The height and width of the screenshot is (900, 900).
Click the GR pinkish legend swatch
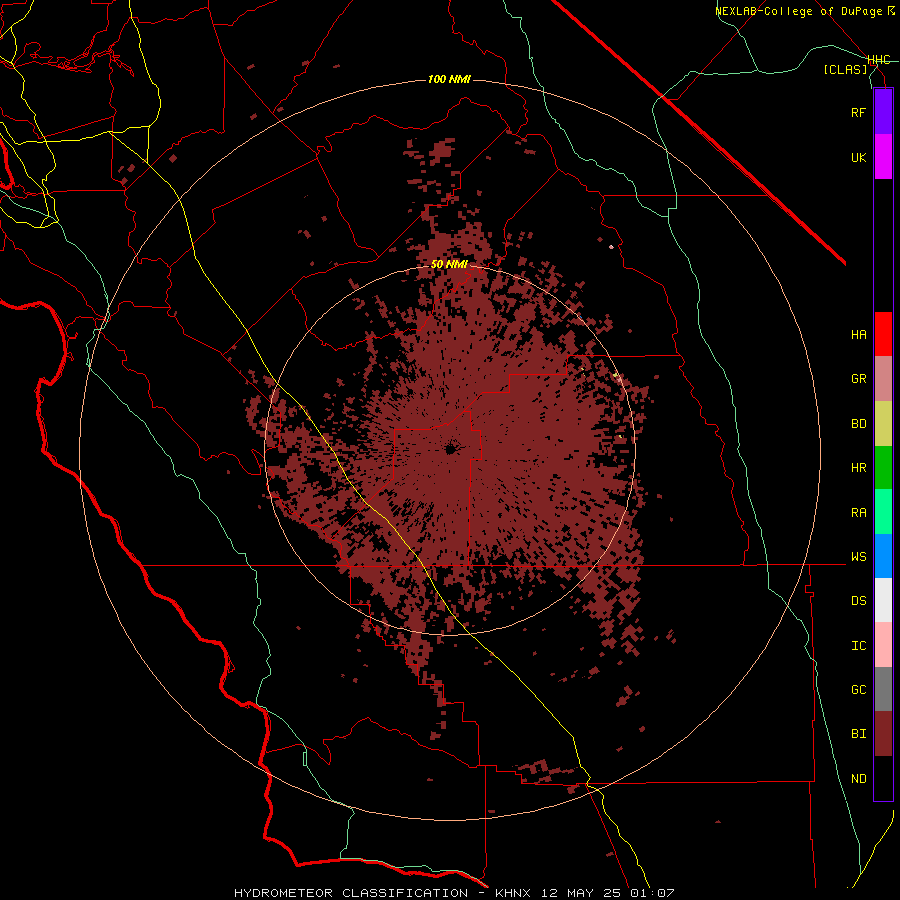[883, 379]
